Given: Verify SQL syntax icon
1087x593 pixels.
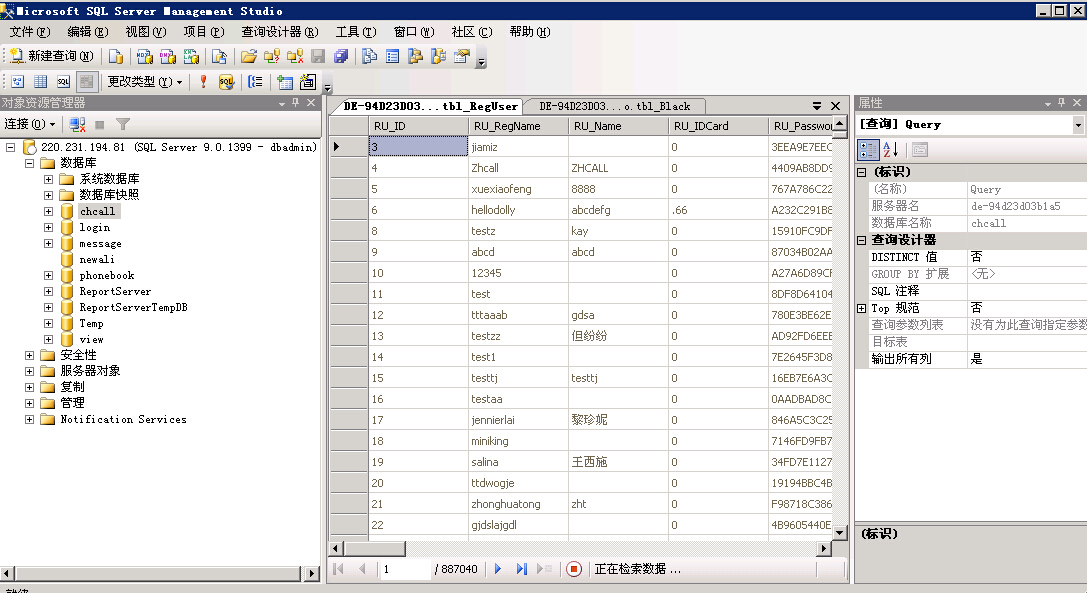Looking at the screenshot, I should pos(226,82).
